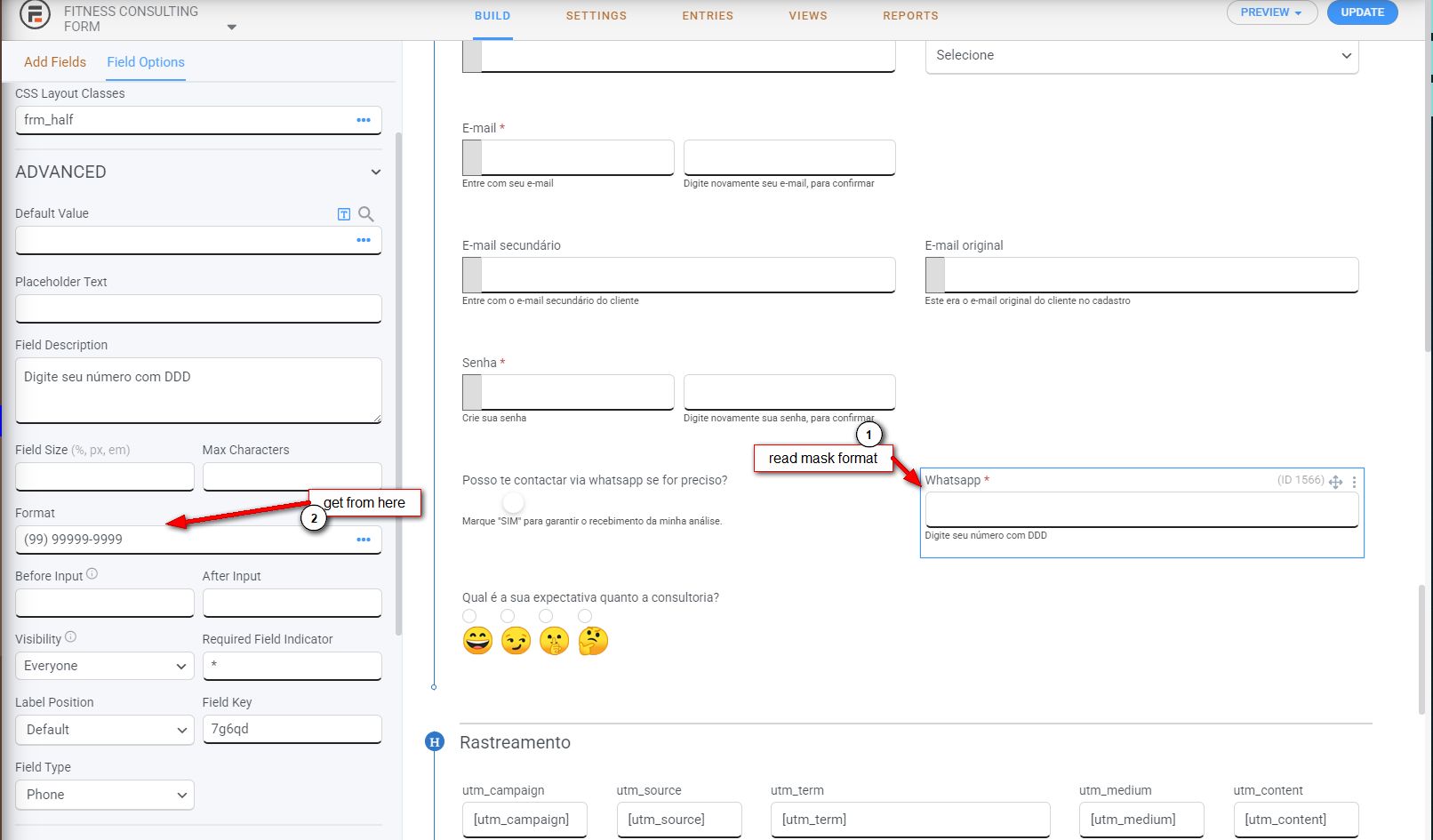Edit the Field Key input
The width and height of the screenshot is (1433, 840).
(x=292, y=729)
